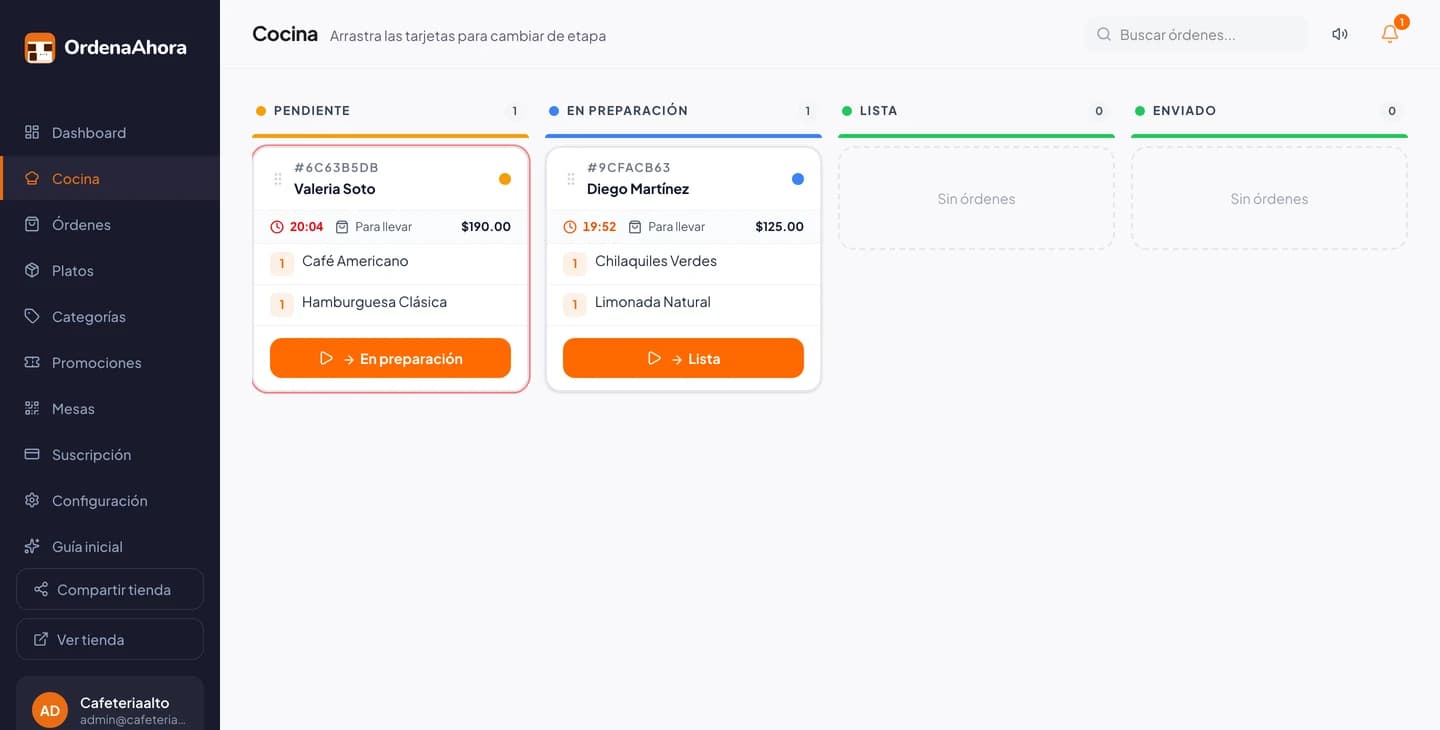The image size is (1440, 730).
Task: Open Categorías in the sidebar
Action: point(110,317)
